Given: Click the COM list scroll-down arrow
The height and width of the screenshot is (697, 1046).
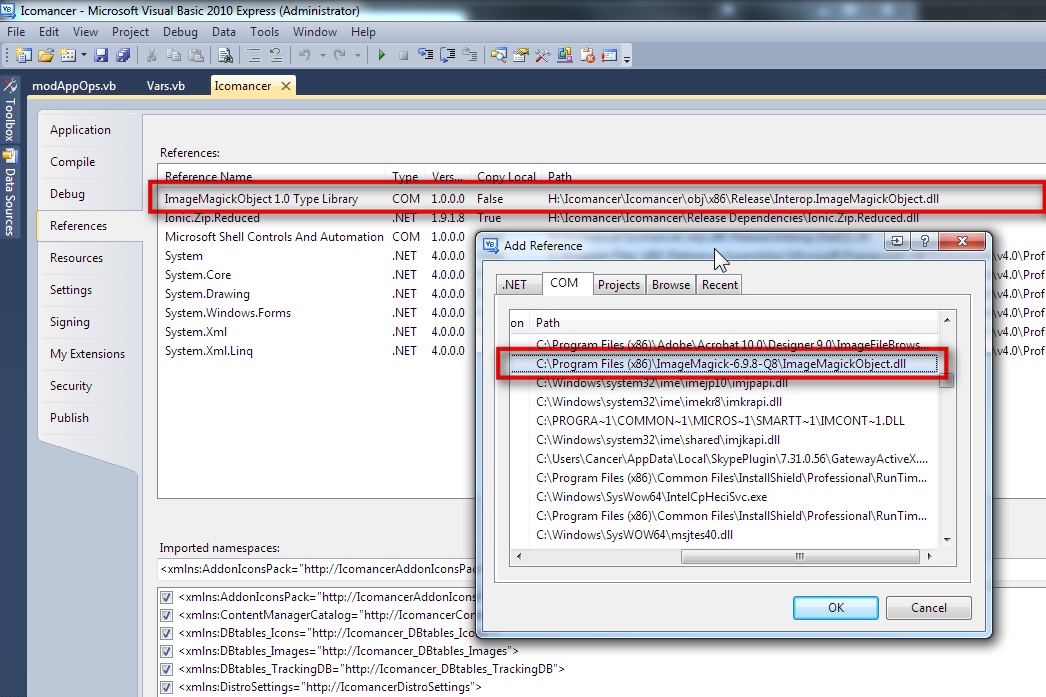Looking at the screenshot, I should (x=947, y=540).
